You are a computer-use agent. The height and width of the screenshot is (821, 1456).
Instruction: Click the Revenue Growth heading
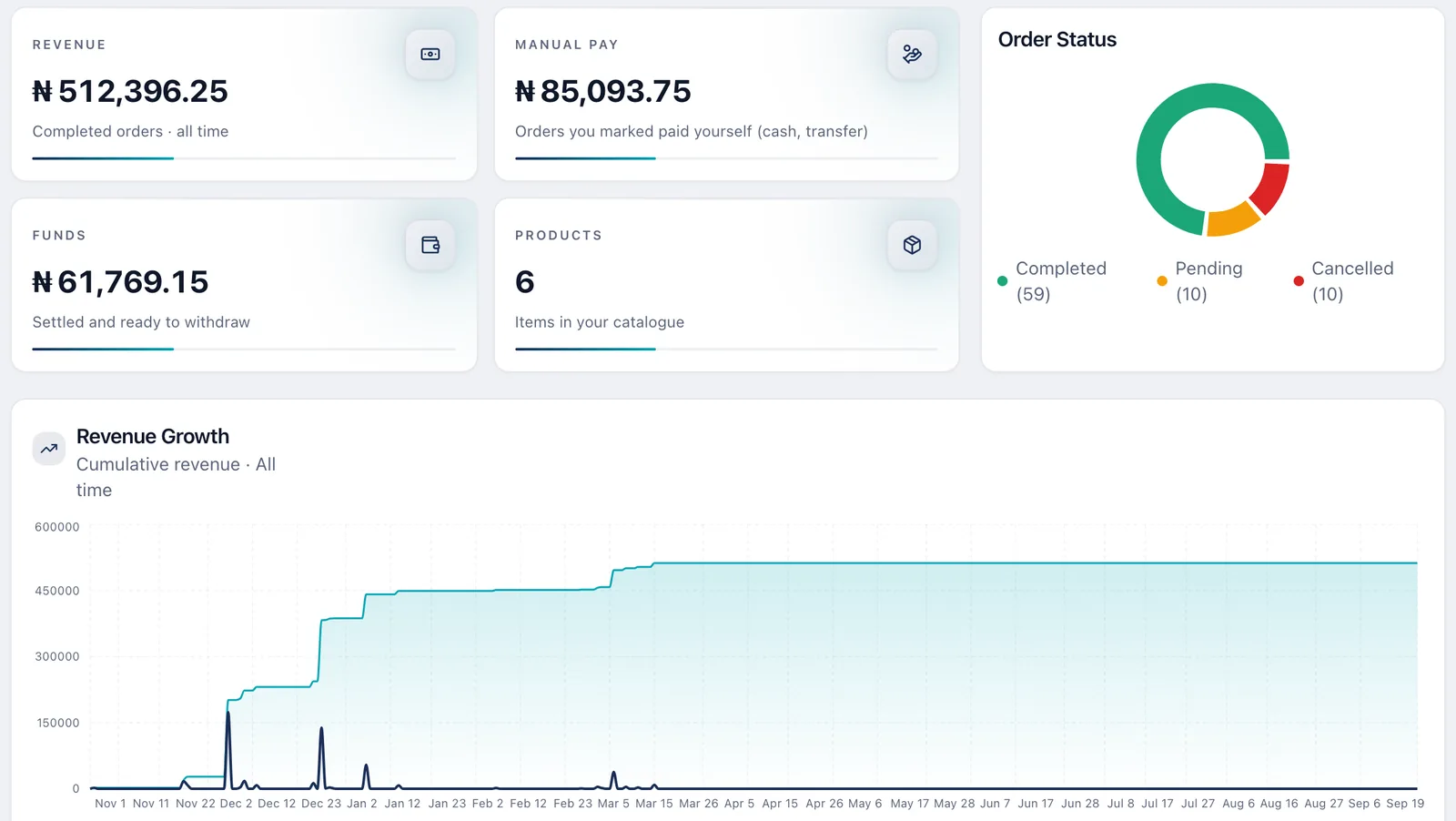pyautogui.click(x=153, y=436)
